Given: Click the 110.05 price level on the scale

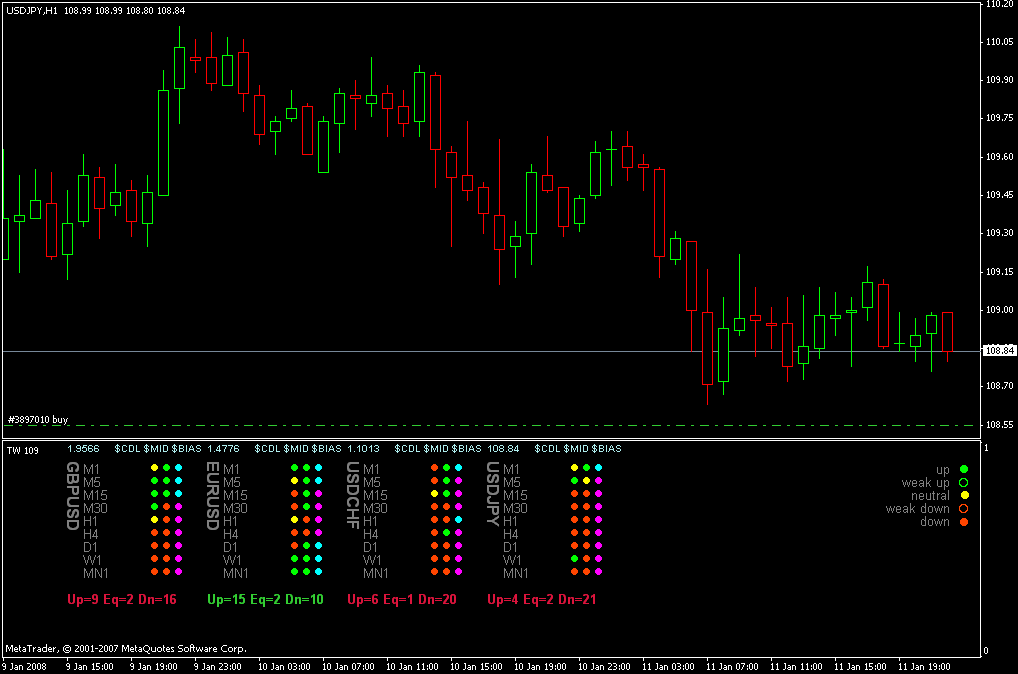Looking at the screenshot, I should (999, 42).
